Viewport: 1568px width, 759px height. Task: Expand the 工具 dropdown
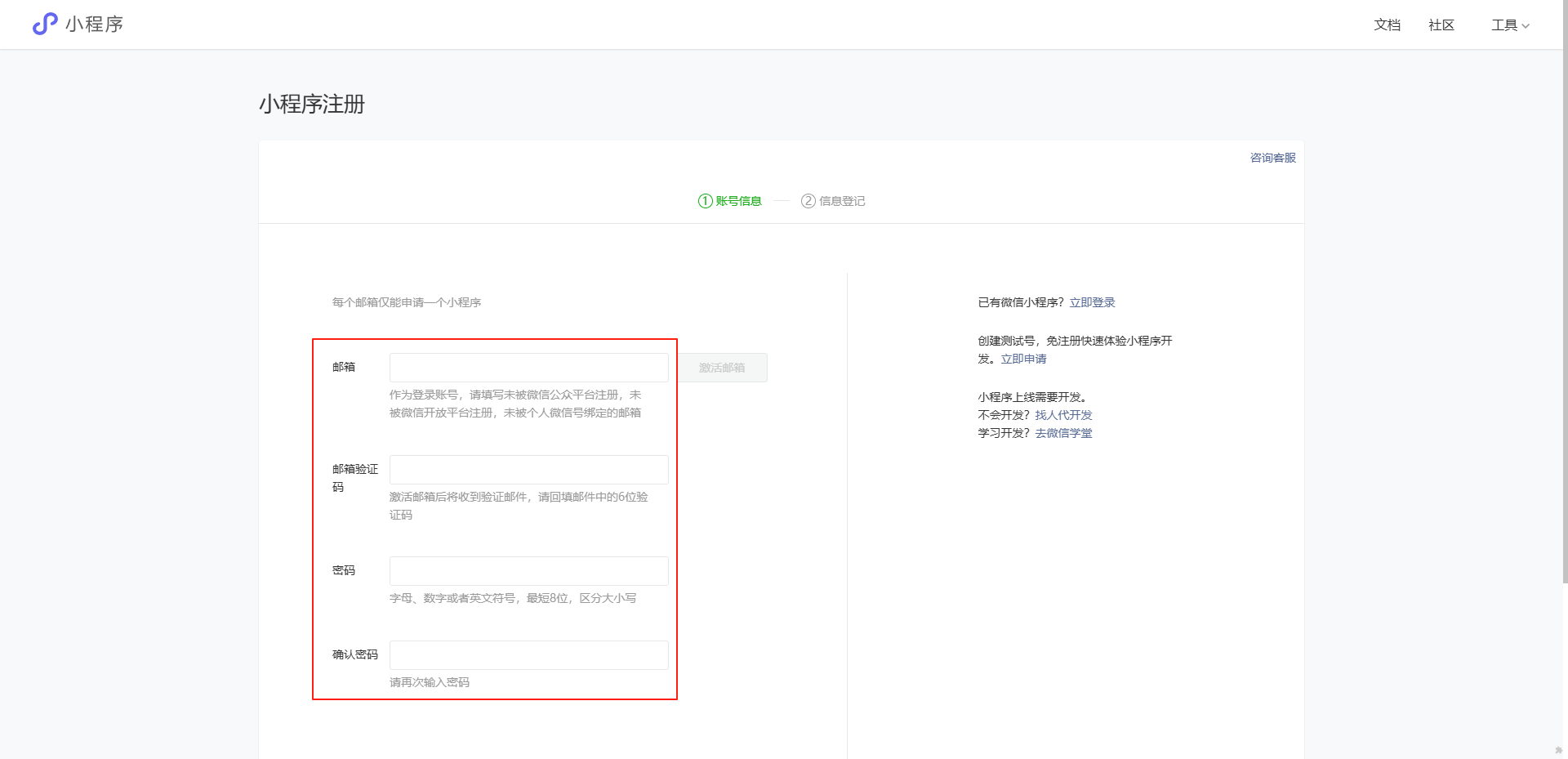(x=1510, y=25)
